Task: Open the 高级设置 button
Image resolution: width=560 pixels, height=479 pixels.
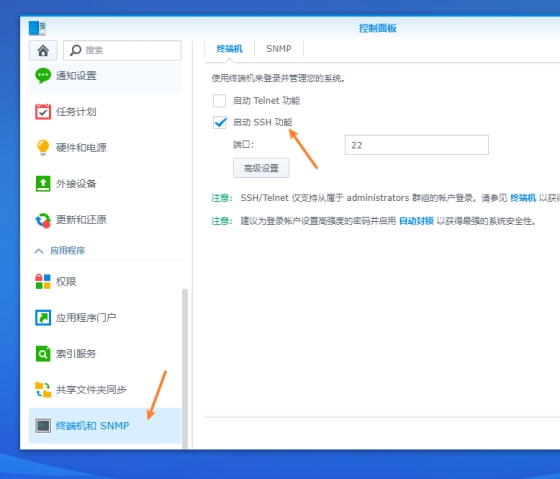Action: tap(261, 168)
